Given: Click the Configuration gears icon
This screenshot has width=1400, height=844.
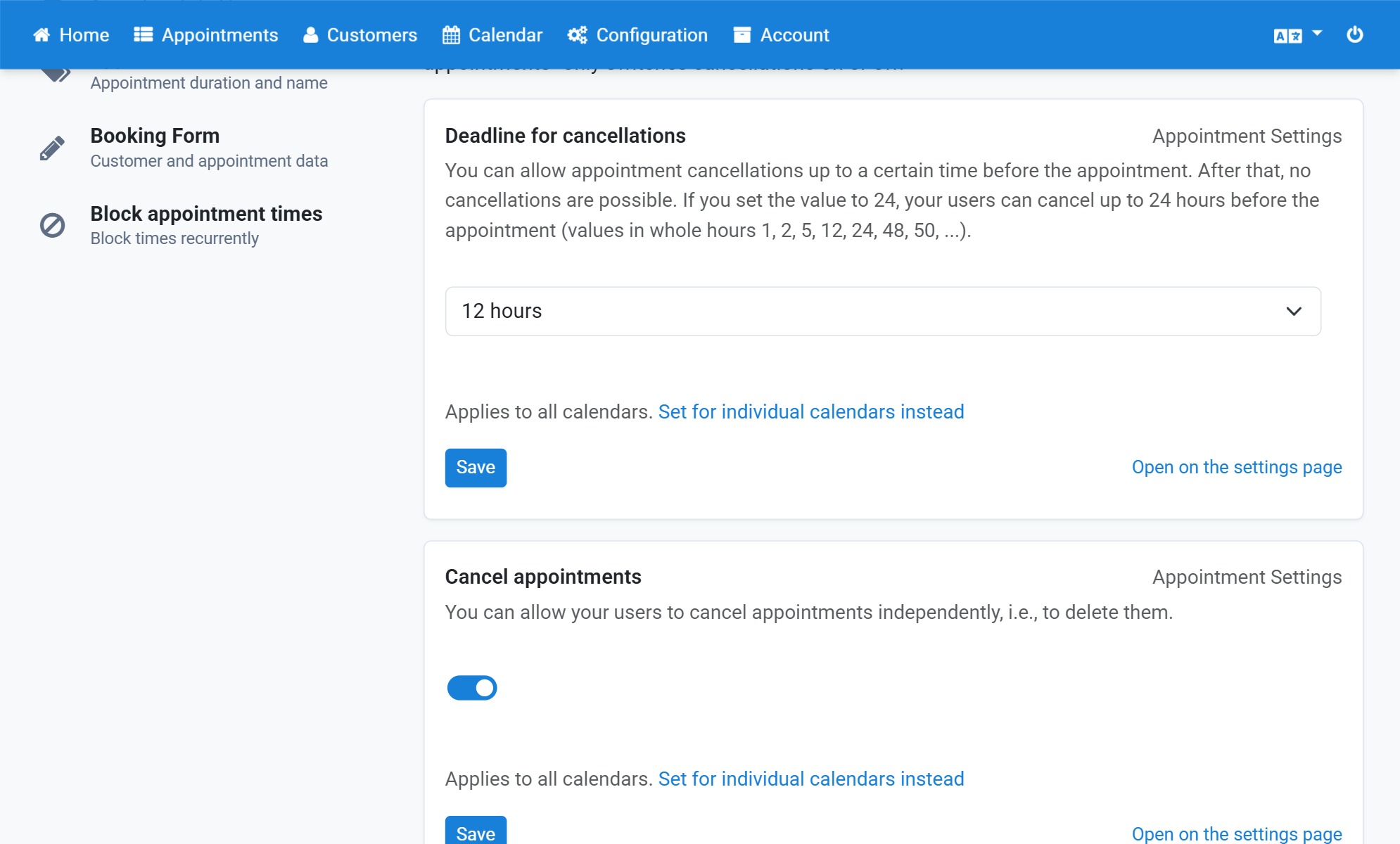Looking at the screenshot, I should point(577,35).
